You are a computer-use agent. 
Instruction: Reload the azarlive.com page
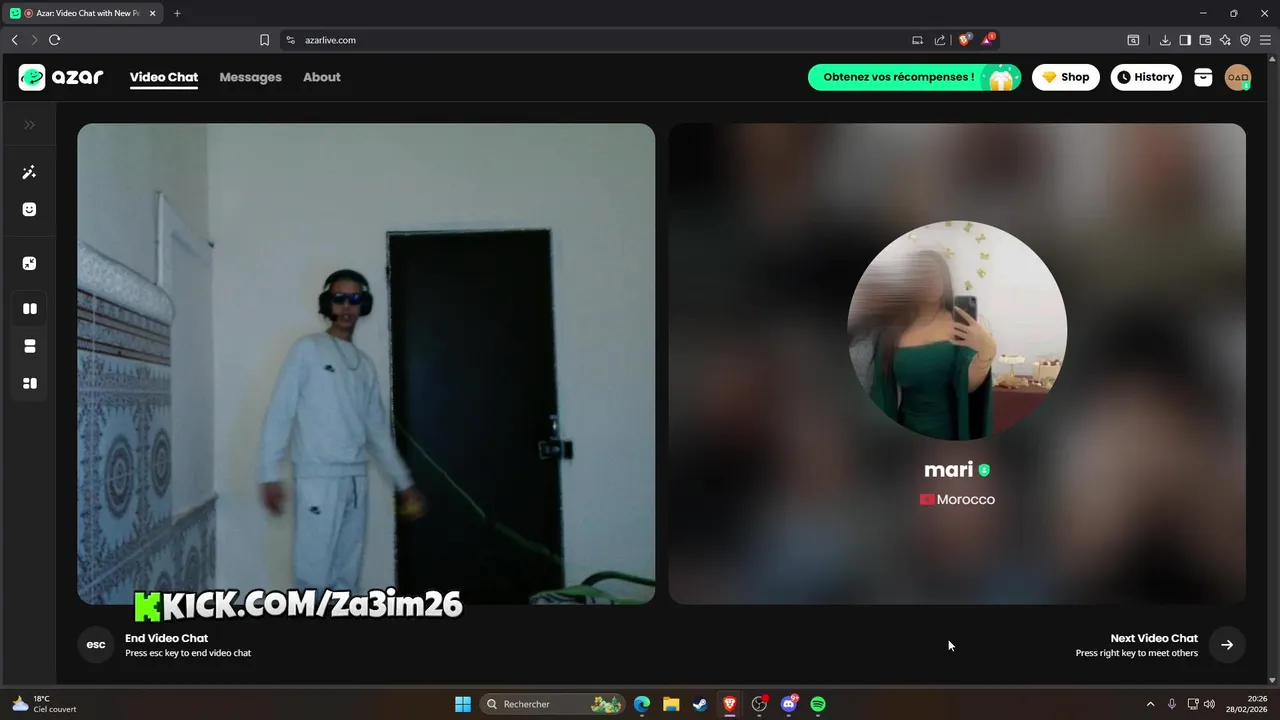pyautogui.click(x=54, y=40)
